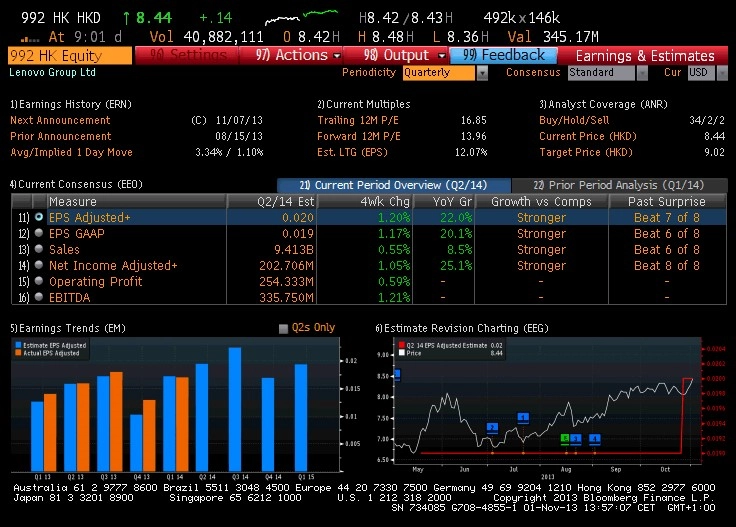Click Beat 7 of 8 past surprise cell
The height and width of the screenshot is (527, 736).
pyautogui.click(x=667, y=217)
